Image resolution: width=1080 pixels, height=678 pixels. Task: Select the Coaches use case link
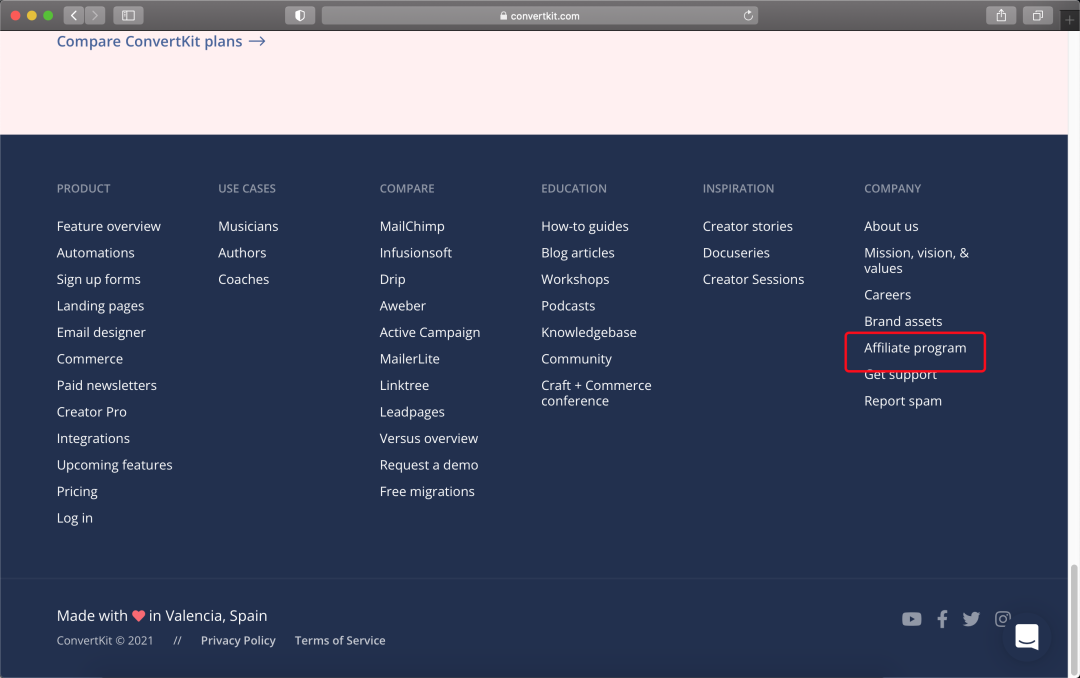(243, 279)
